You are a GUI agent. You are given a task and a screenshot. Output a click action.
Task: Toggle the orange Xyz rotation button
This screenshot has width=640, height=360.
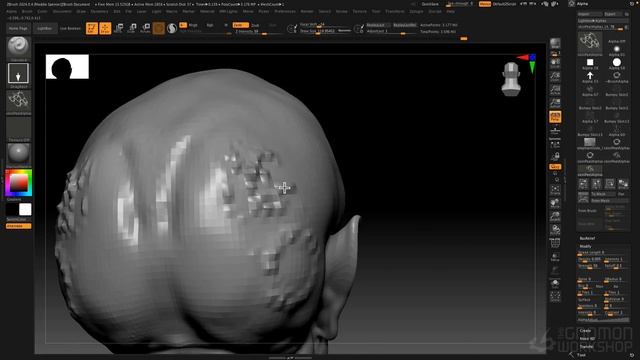tap(555, 167)
